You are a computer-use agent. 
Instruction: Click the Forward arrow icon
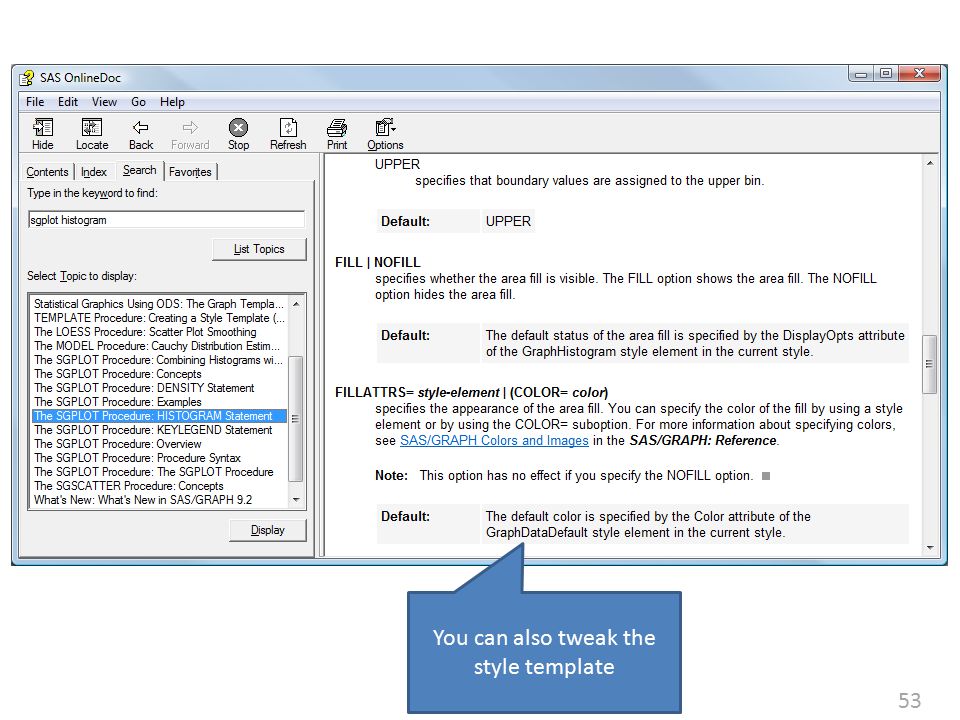[190, 127]
